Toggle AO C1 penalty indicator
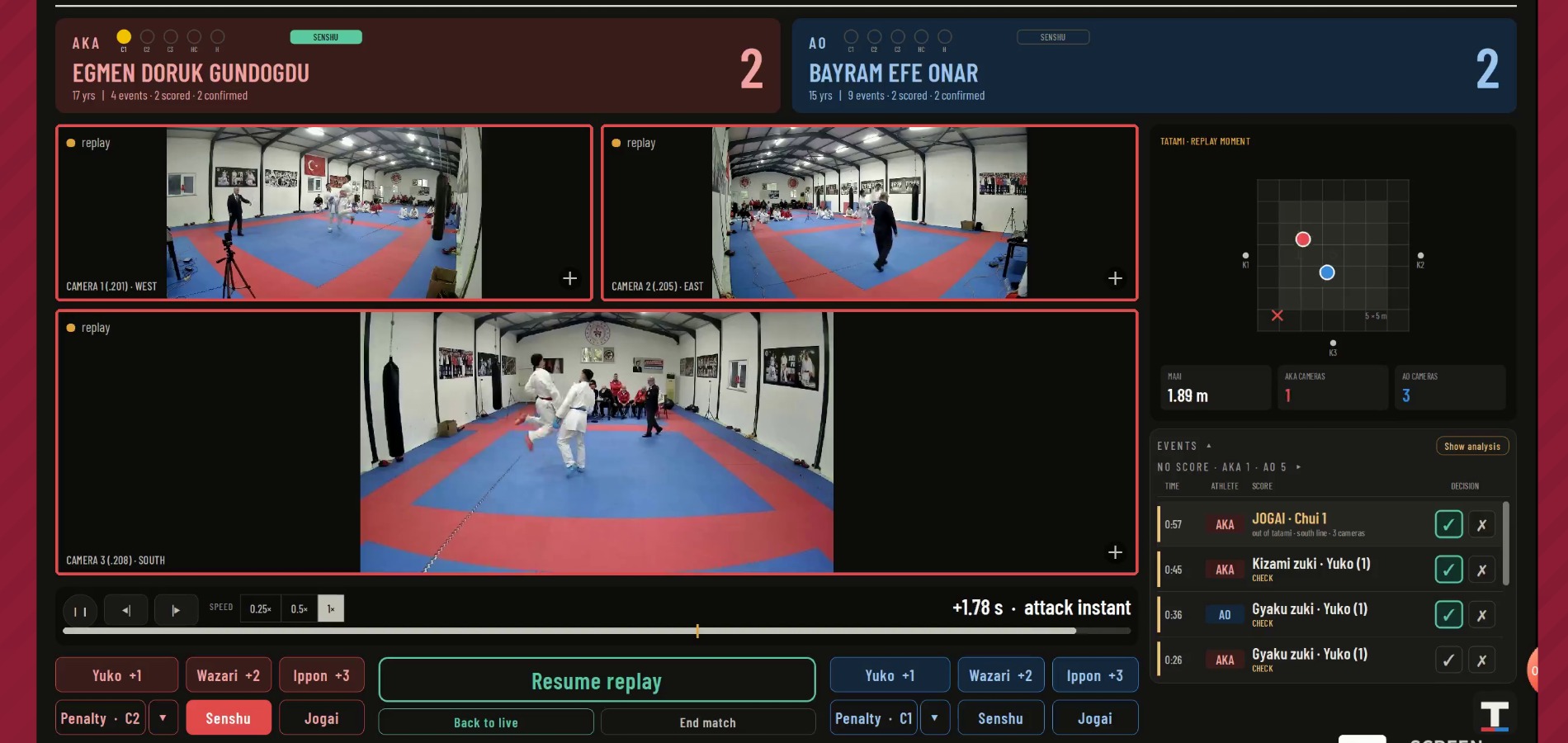Screen dimensions: 1568x743 click(851, 36)
